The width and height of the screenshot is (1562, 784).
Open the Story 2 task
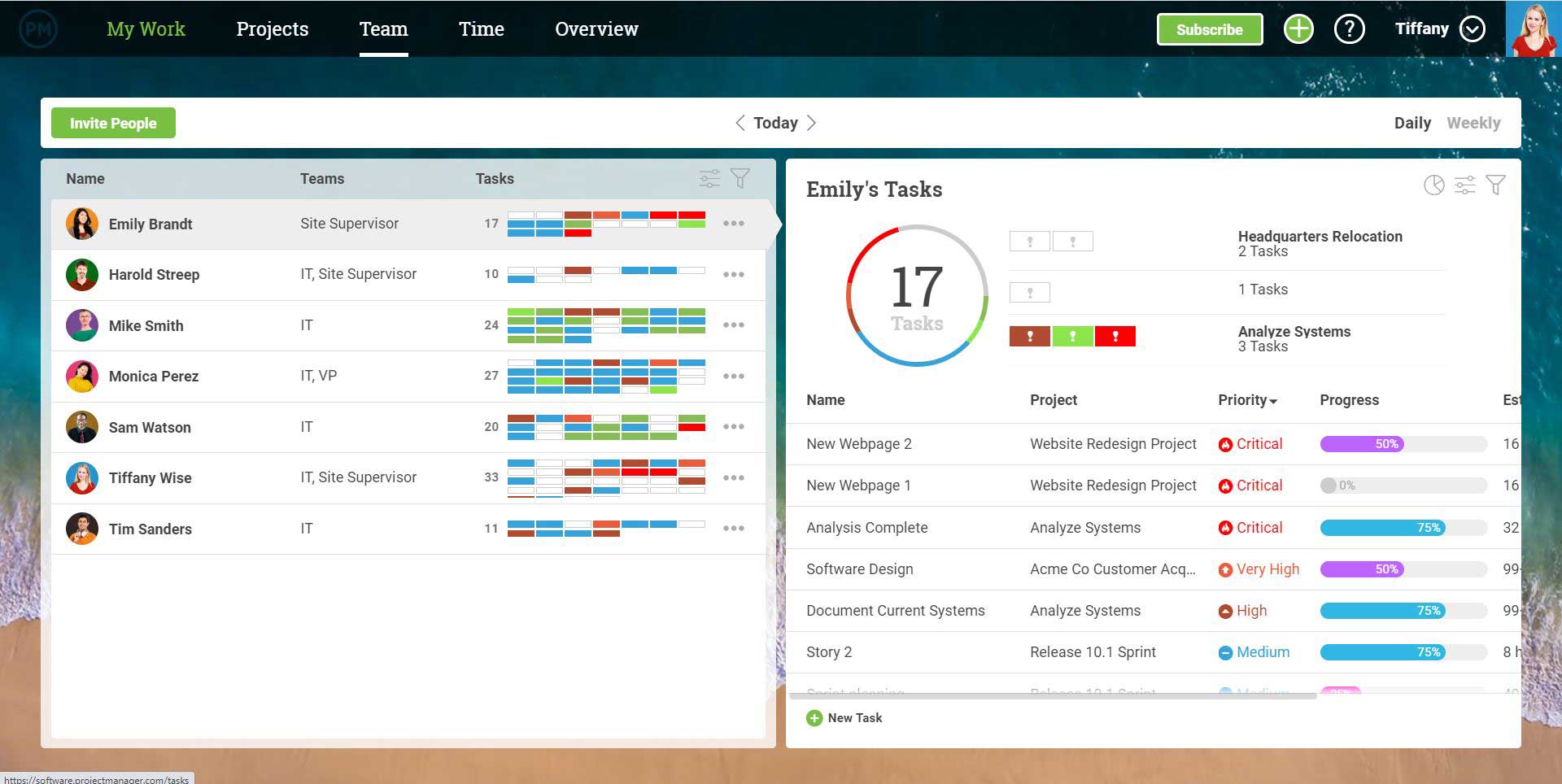(x=829, y=652)
